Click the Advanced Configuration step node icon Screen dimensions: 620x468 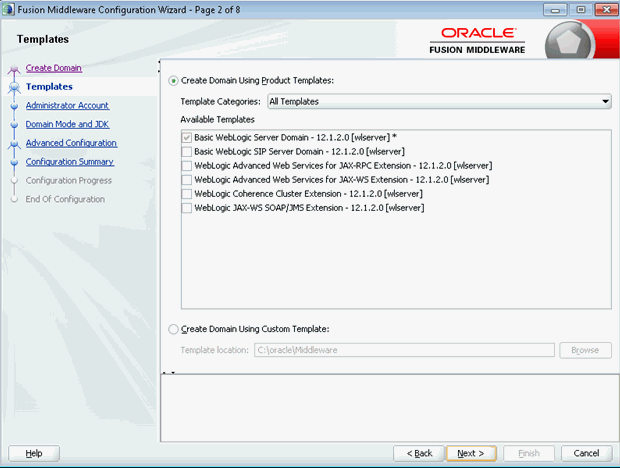tap(15, 144)
